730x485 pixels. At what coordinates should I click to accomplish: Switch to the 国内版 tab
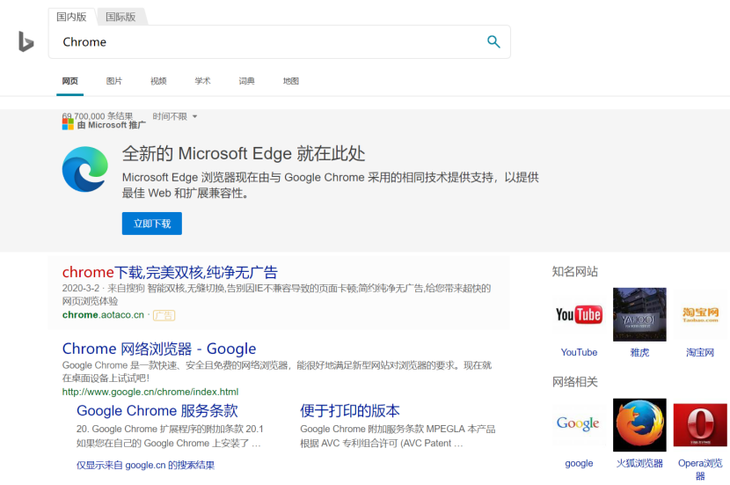[72, 17]
